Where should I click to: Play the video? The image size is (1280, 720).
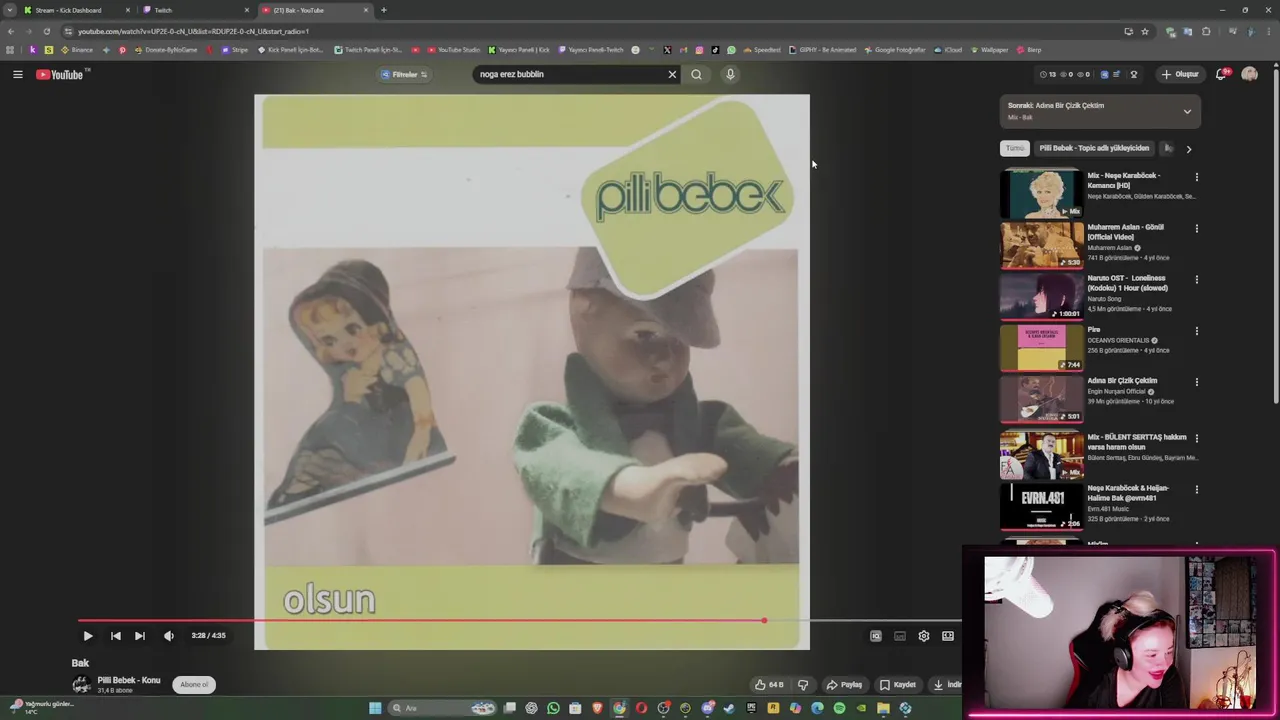point(88,636)
